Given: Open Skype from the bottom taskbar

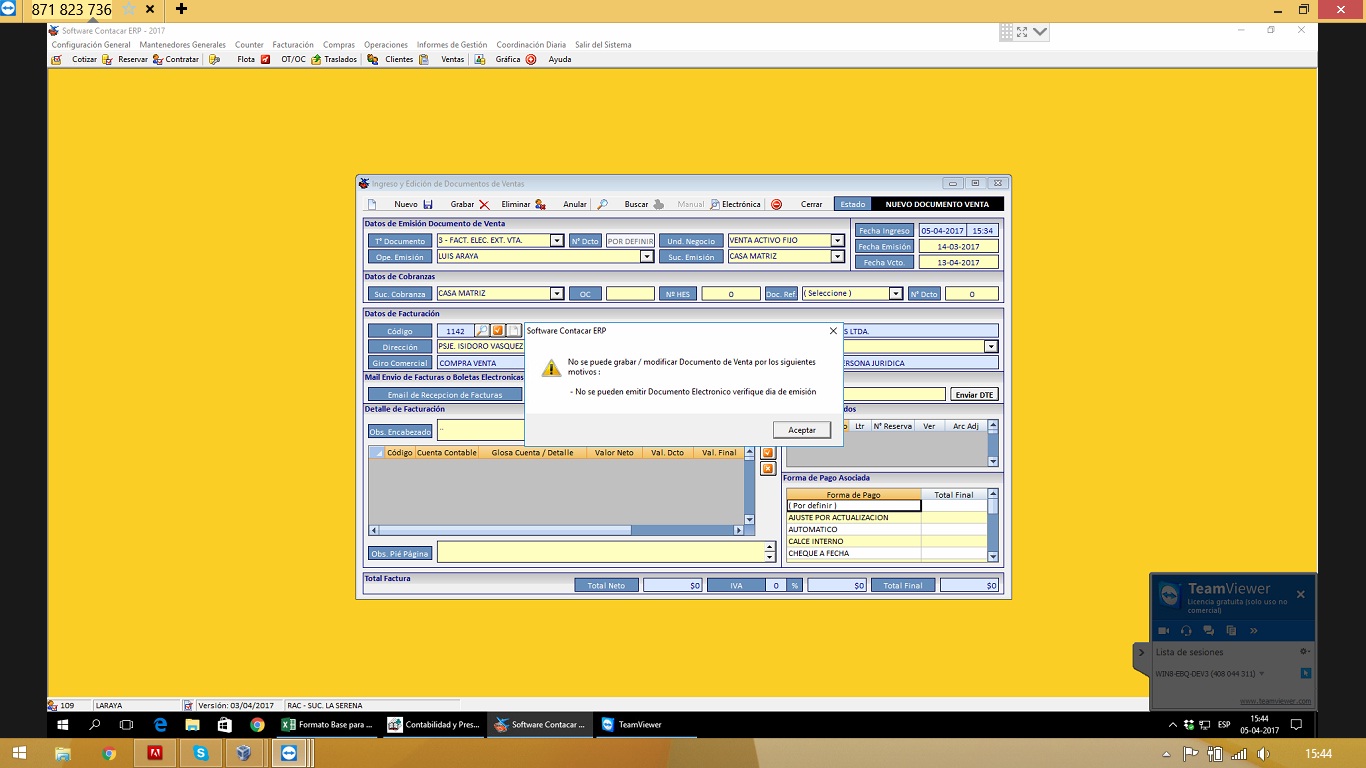Looking at the screenshot, I should 201,753.
